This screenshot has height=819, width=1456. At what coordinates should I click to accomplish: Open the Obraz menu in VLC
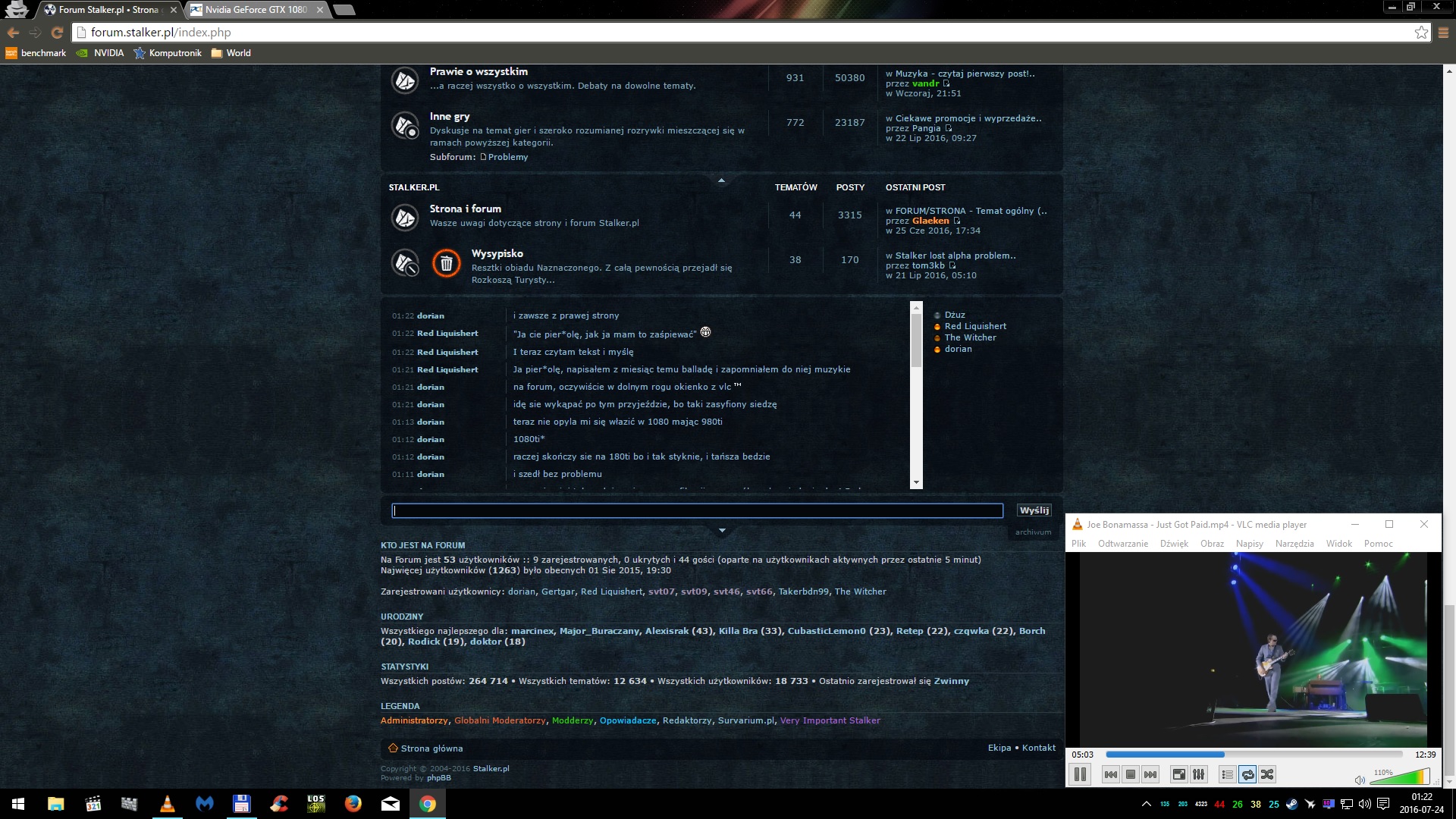pyautogui.click(x=1212, y=544)
